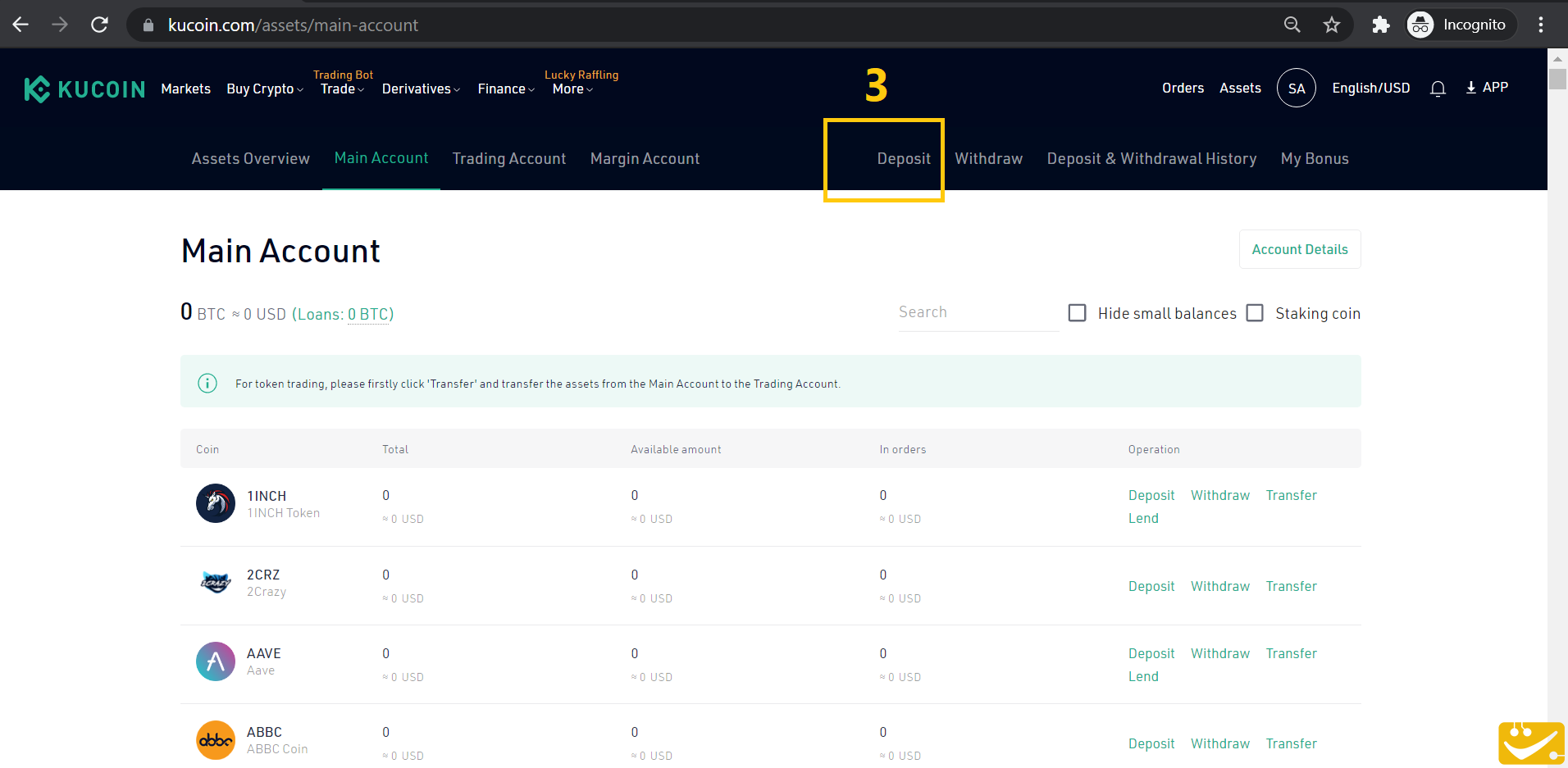Screen dimensions: 1568x768
Task: Open the English/USD language selector
Action: pos(1371,88)
